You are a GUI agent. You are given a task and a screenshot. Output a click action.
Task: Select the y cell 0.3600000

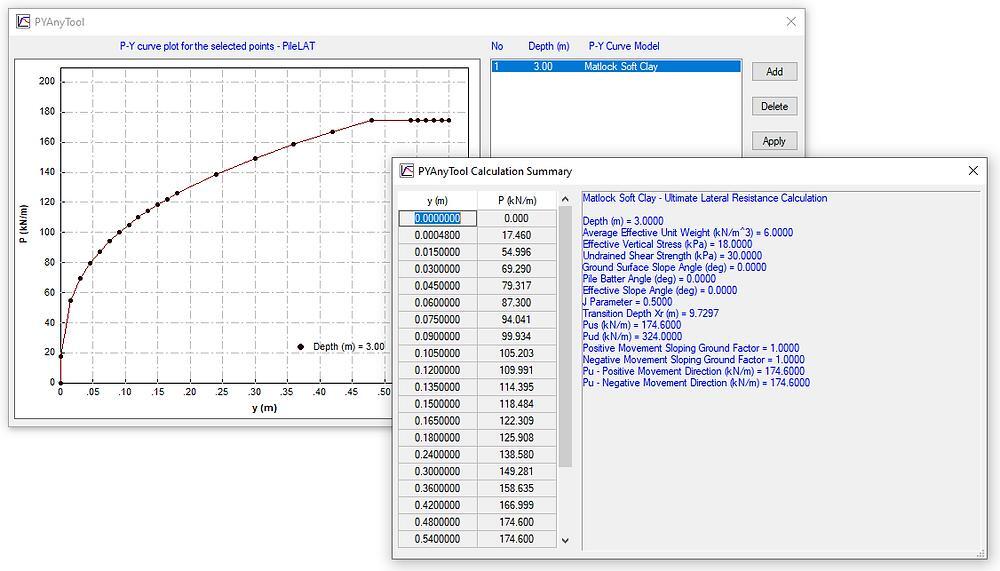438,489
